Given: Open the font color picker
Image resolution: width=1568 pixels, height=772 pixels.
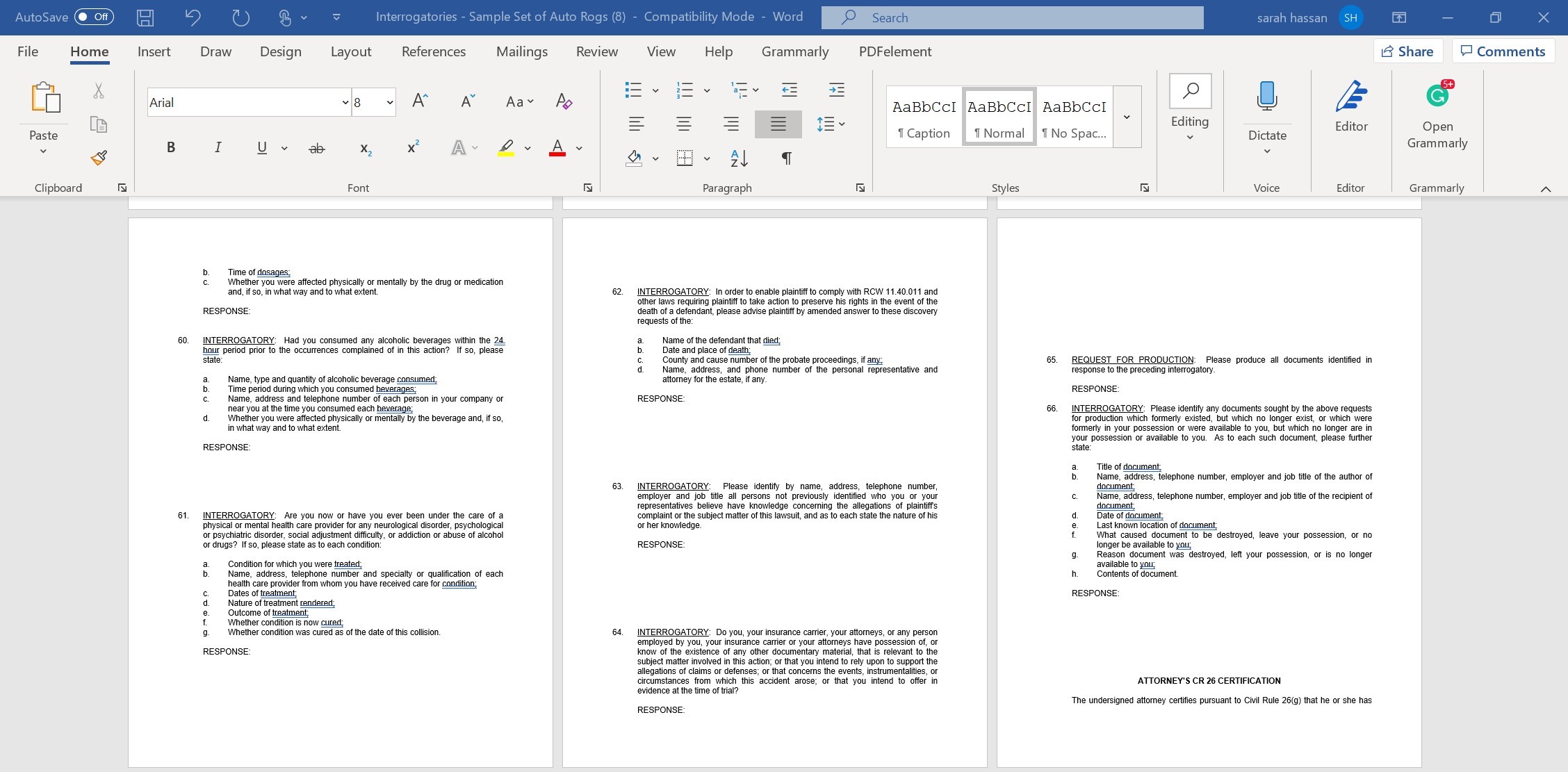Looking at the screenshot, I should [x=579, y=148].
